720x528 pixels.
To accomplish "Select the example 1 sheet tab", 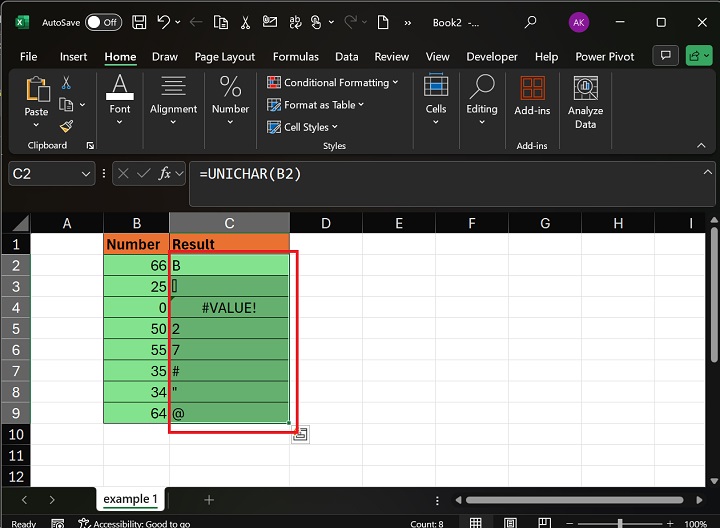I will point(130,499).
